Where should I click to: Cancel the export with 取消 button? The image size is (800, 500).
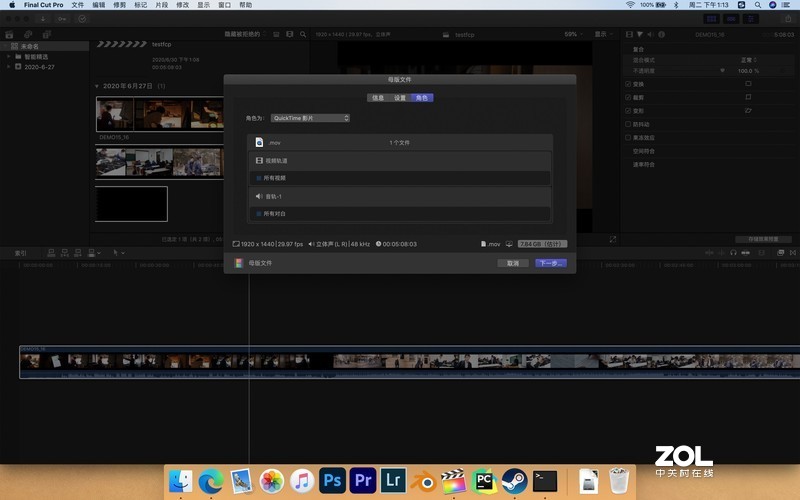pos(512,263)
